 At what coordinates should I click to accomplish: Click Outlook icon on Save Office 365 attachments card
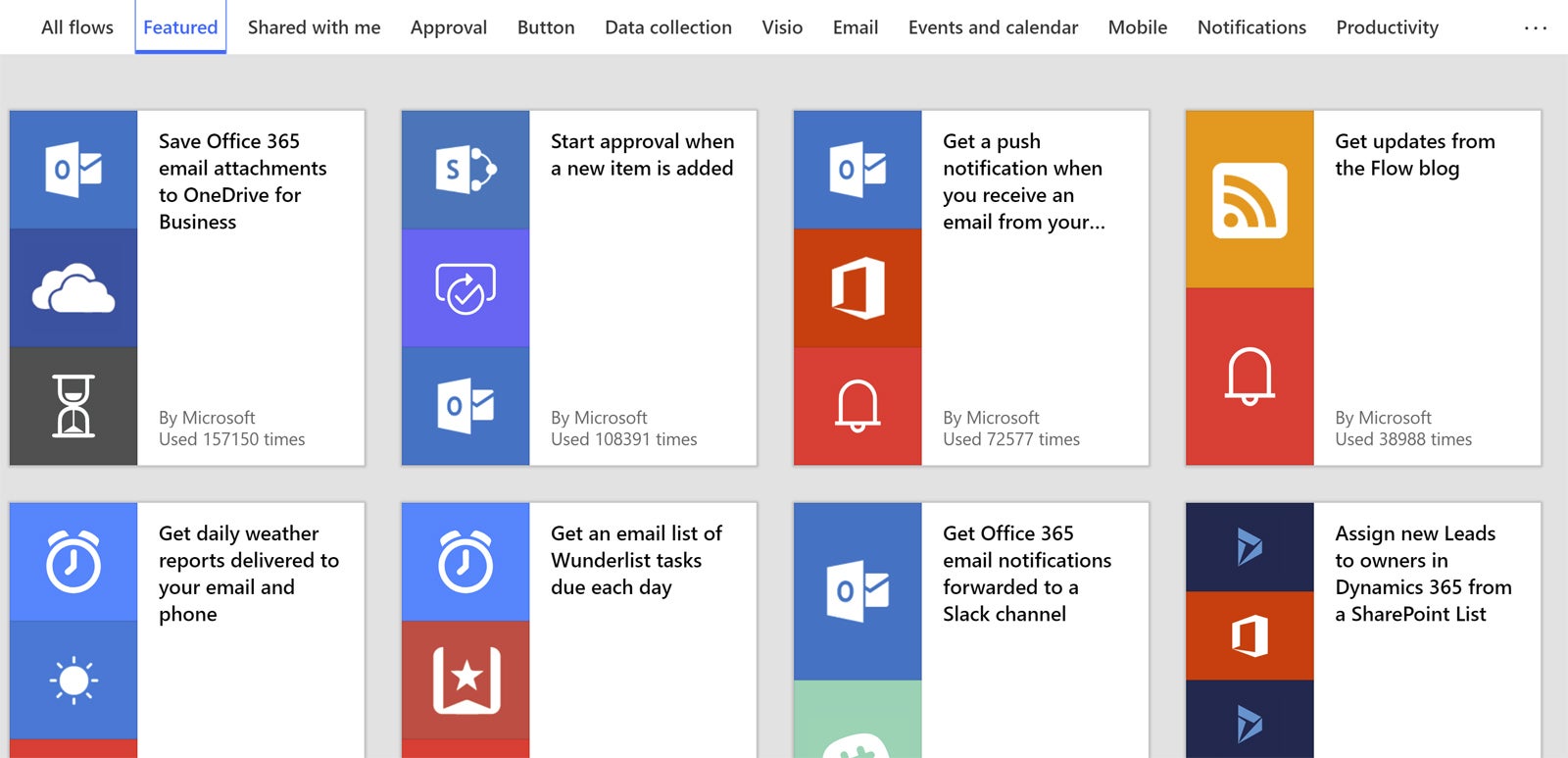point(73,170)
